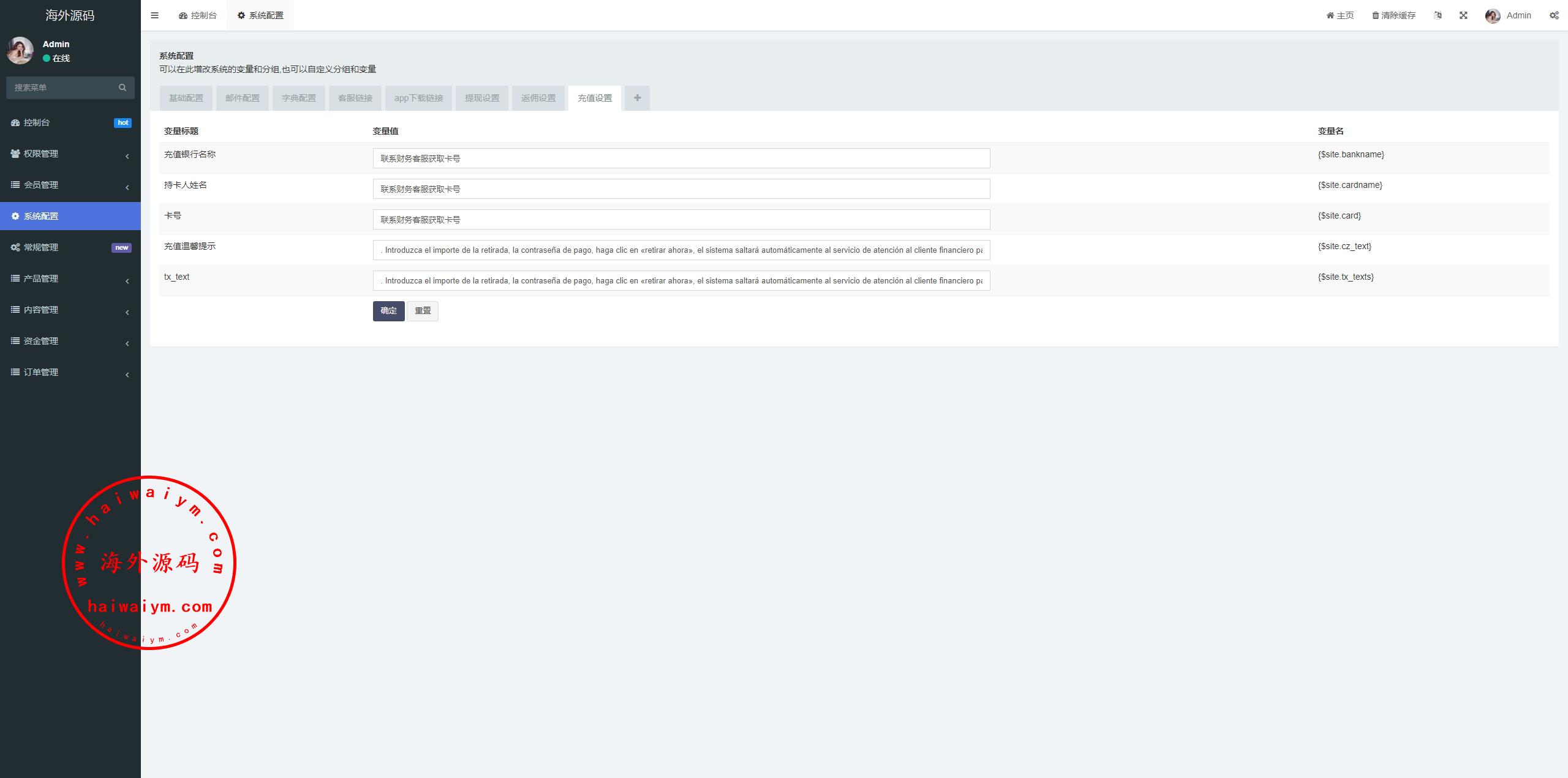Screen dimensions: 1568x778
Task: Click the plus icon to add config group
Action: coord(637,98)
